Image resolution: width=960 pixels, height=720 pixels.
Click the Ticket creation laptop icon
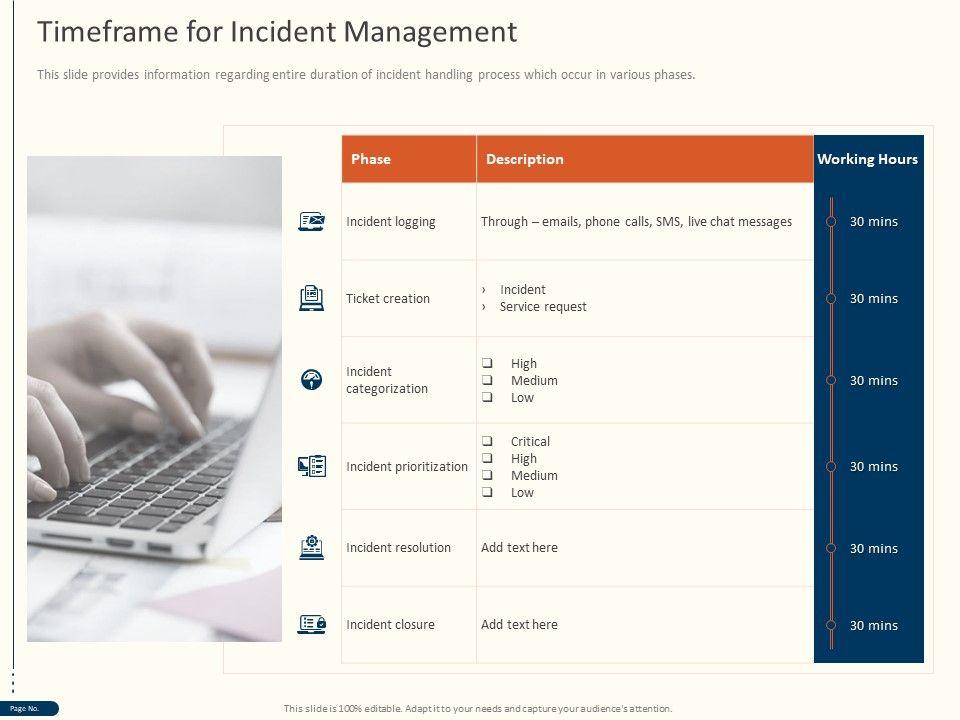point(311,298)
